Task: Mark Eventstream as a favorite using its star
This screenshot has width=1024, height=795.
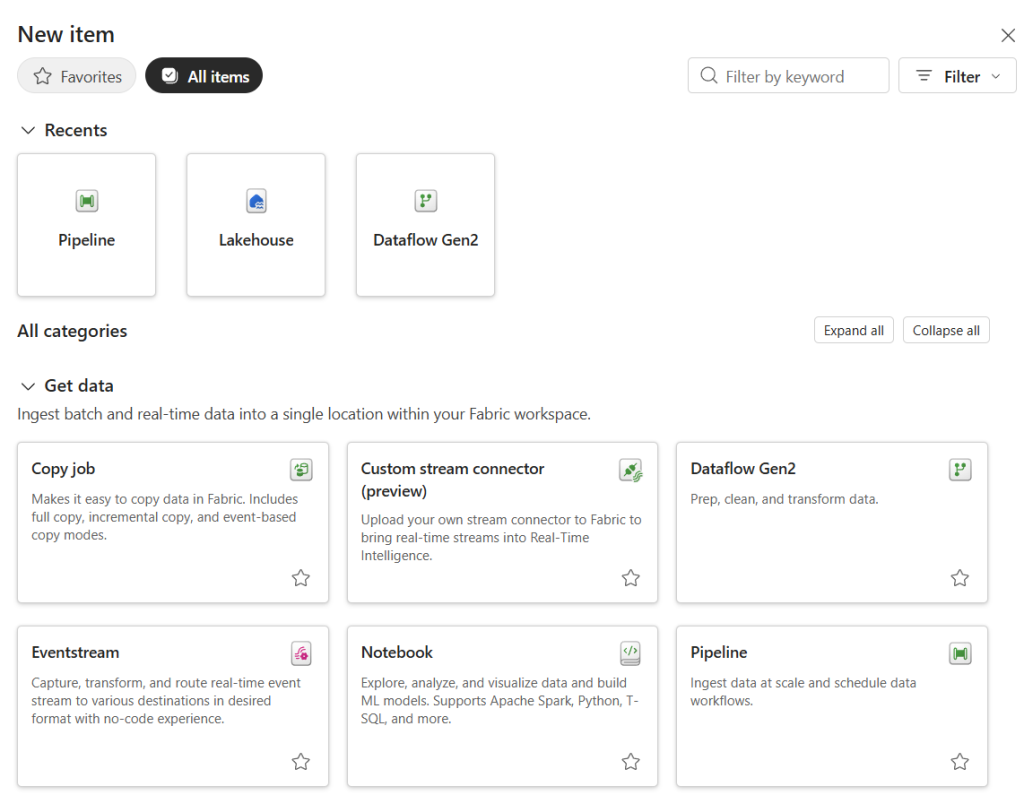Action: click(301, 762)
